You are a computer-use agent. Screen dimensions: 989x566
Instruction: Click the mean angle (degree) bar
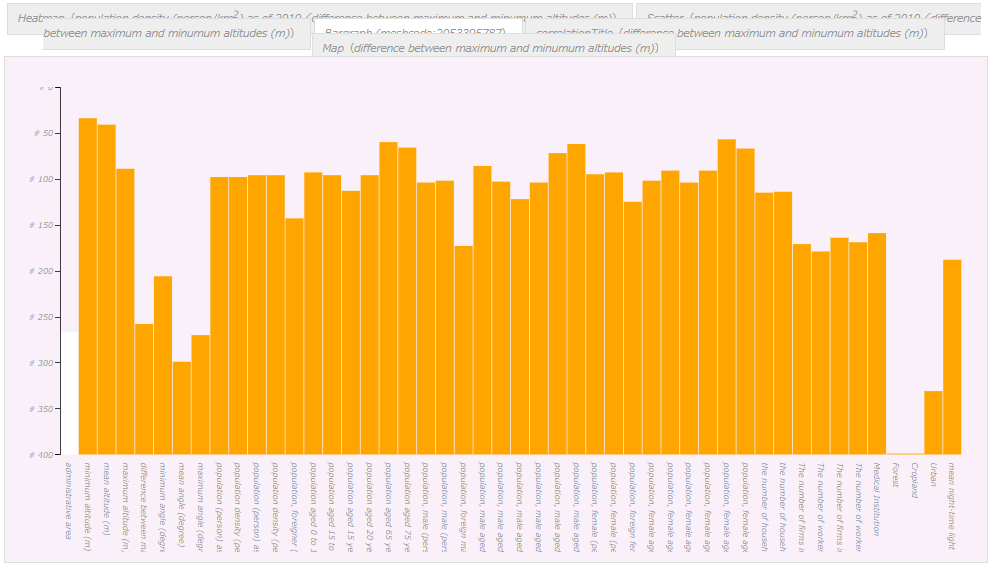click(182, 408)
